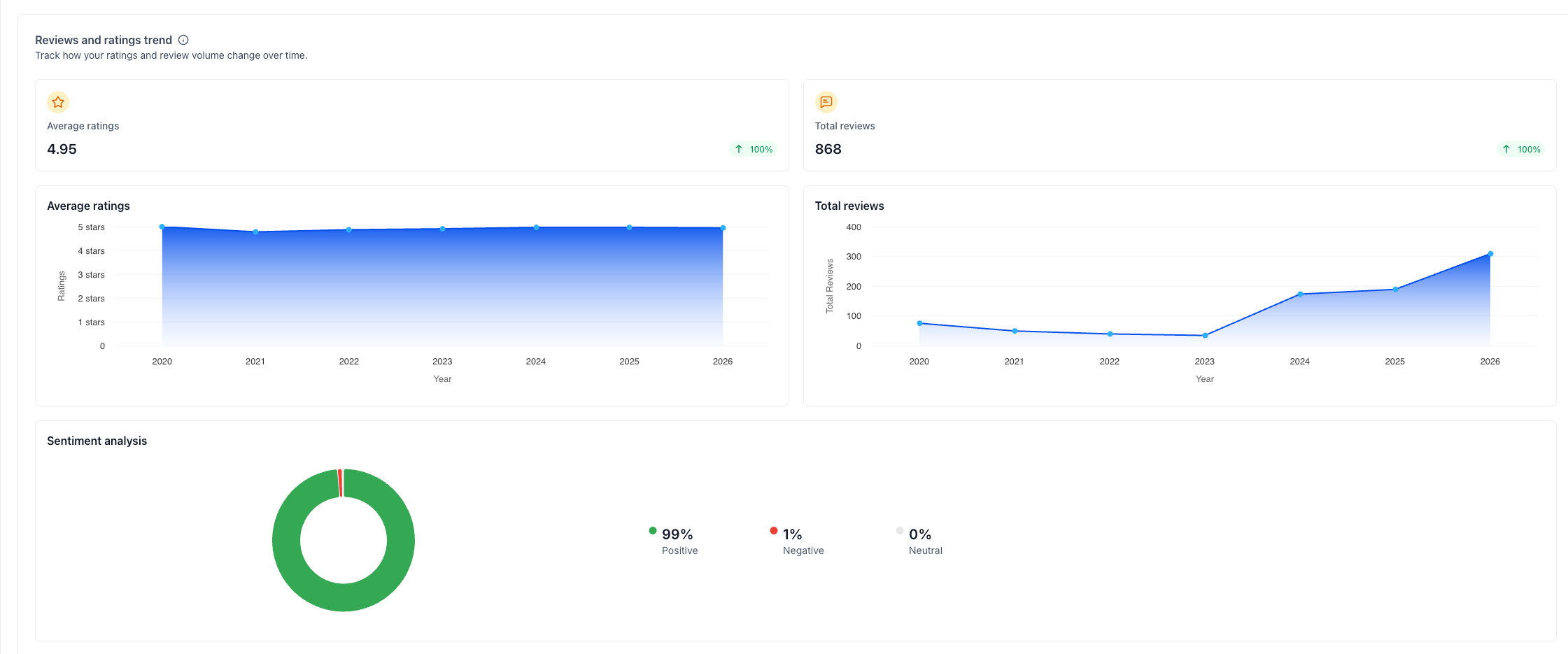Click the 4.95 average rating value
Screen dimensions: 1568x654
click(x=62, y=149)
